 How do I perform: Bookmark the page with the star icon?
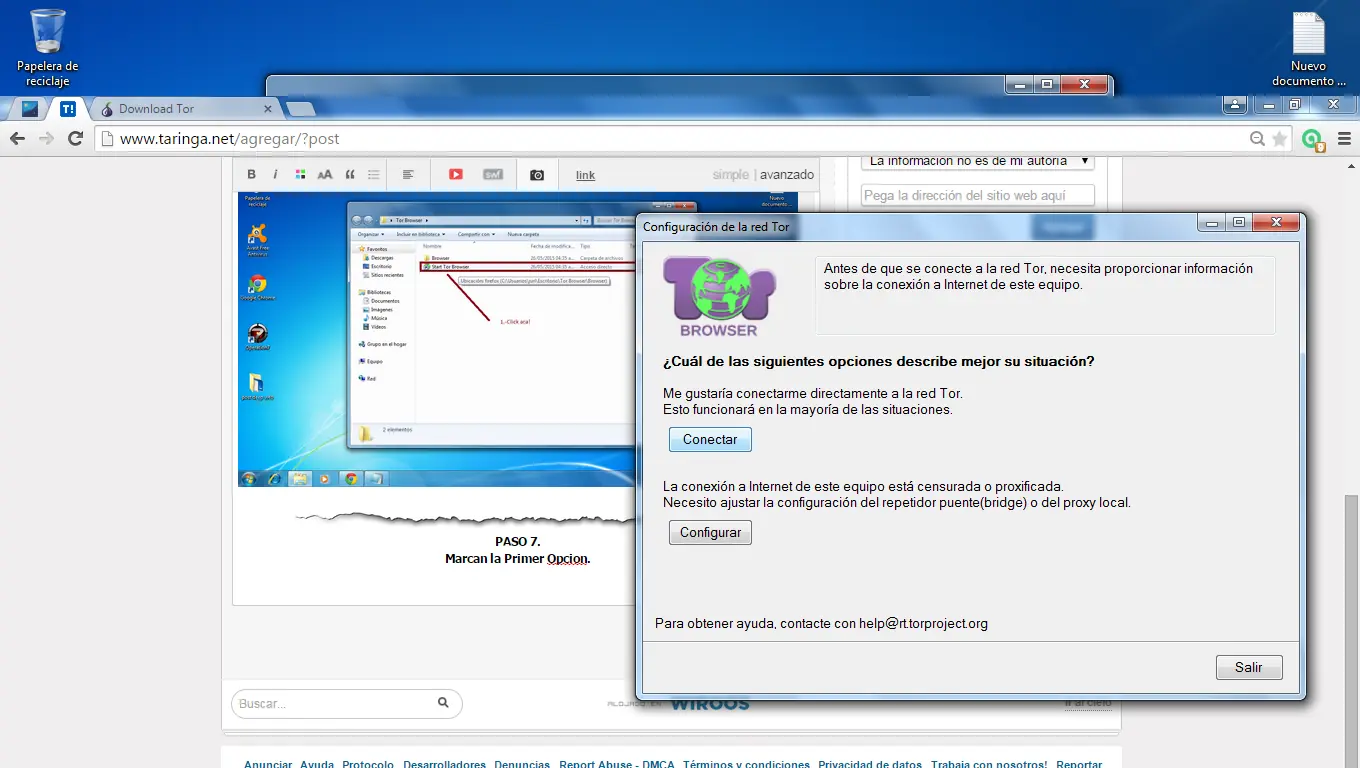[x=1279, y=139]
